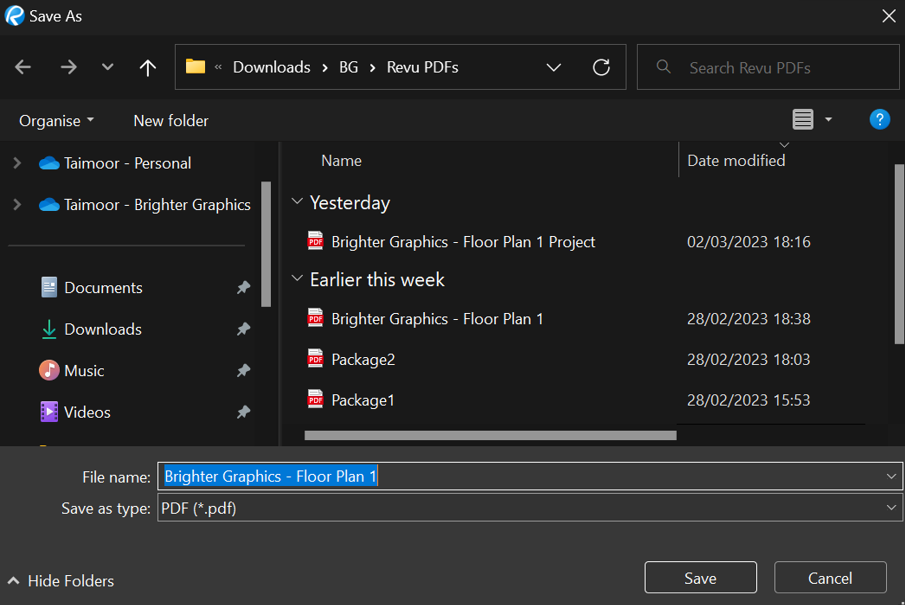
Task: Collapse the Earlier this week group
Action: (297, 279)
